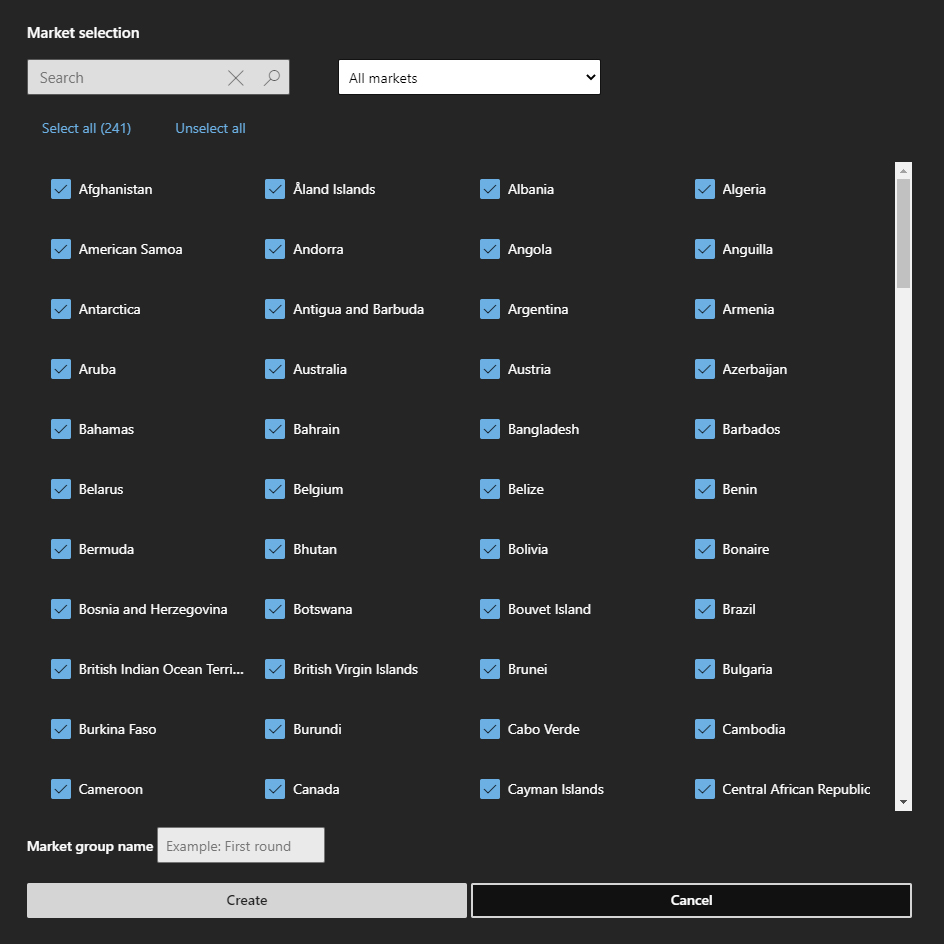944x944 pixels.
Task: Click the market list scrollbar thumb
Action: (903, 233)
